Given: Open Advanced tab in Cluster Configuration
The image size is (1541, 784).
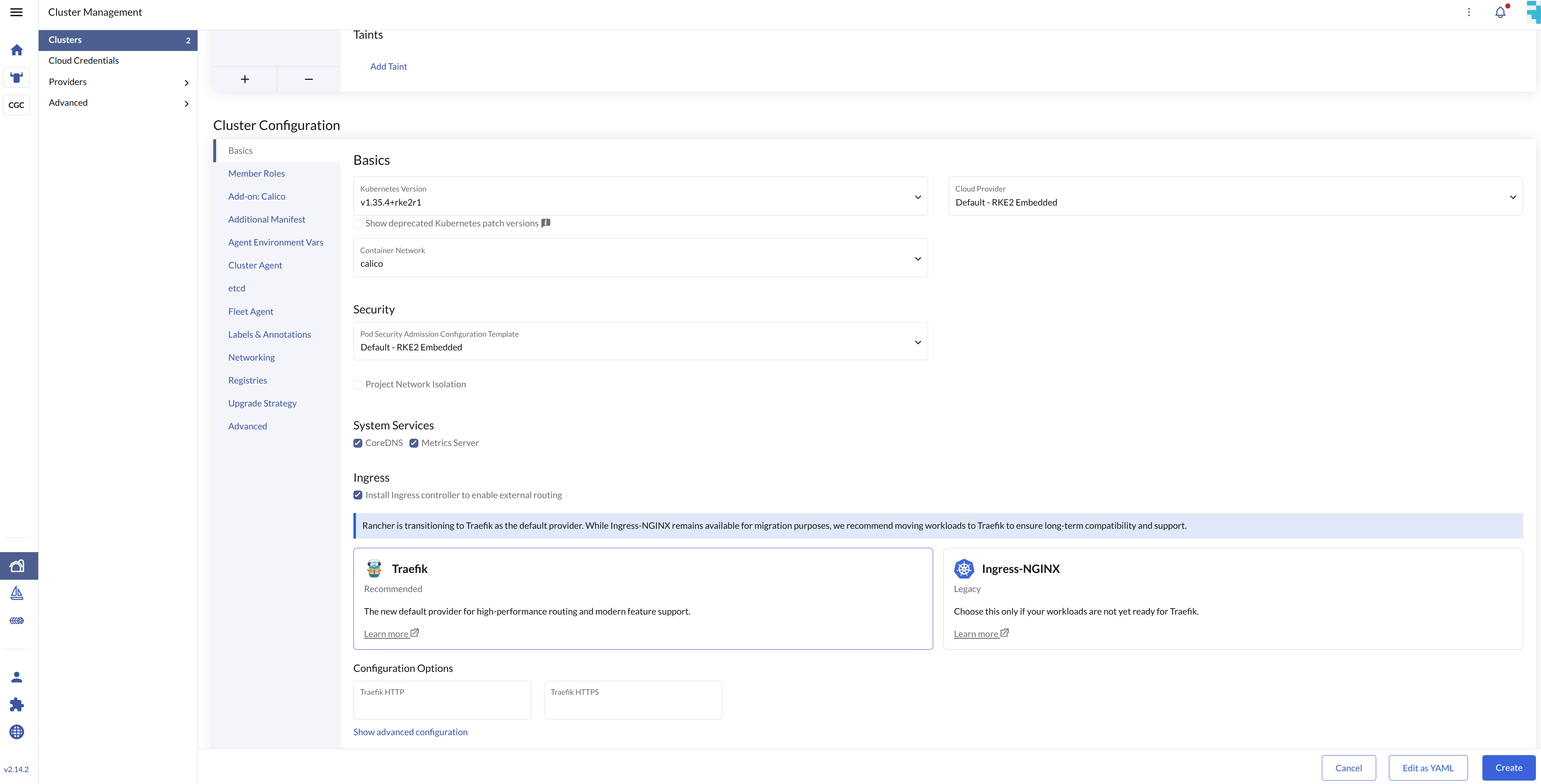Looking at the screenshot, I should (247, 426).
